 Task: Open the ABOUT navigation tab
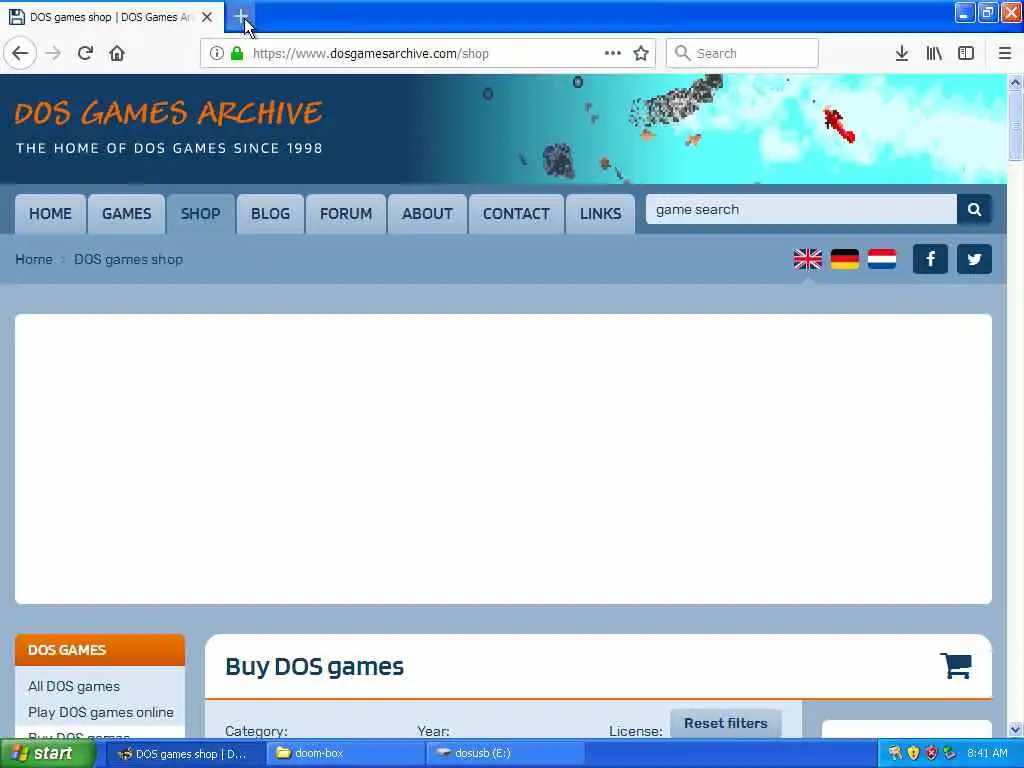pos(427,214)
